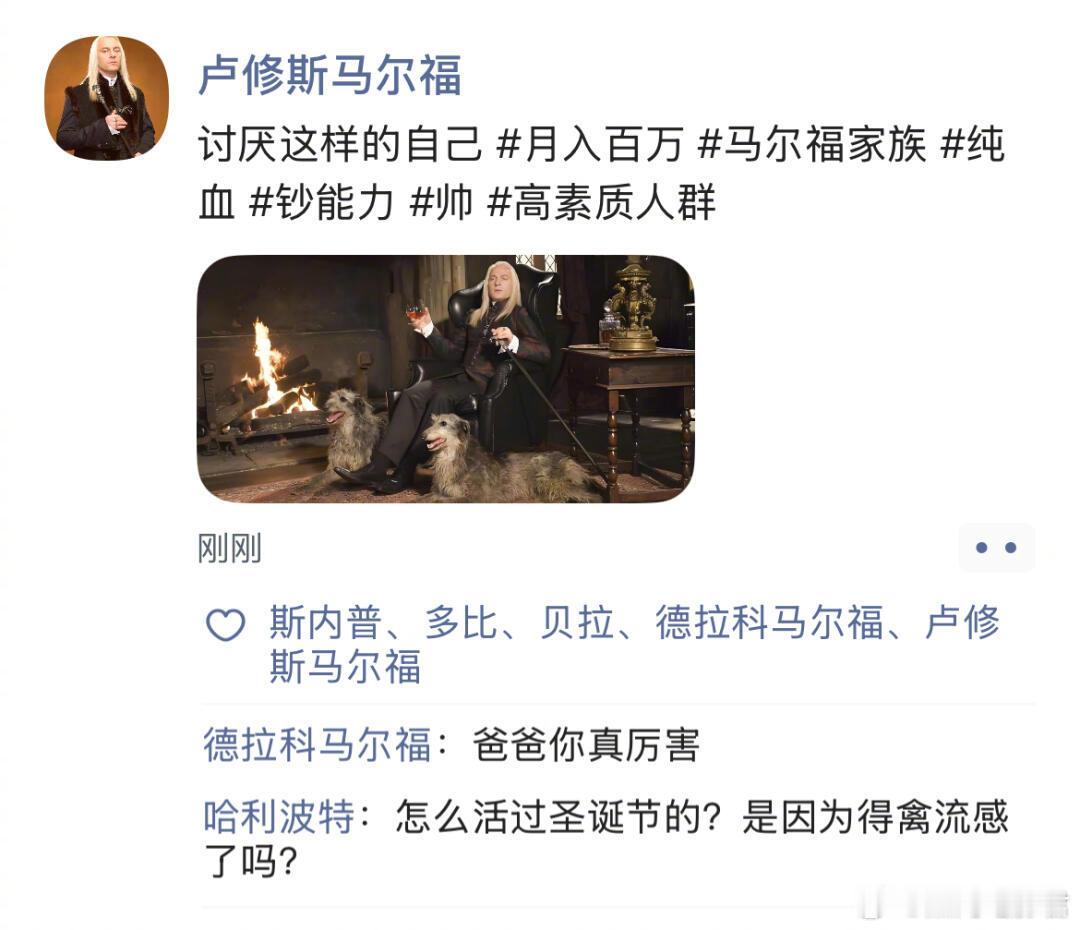
Task: Reply to comment 爸爸你真厉害
Action: [x=586, y=745]
